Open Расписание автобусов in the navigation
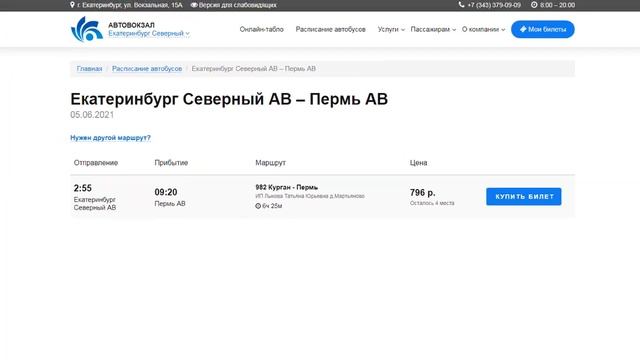The width and height of the screenshot is (640, 360). click(x=331, y=29)
